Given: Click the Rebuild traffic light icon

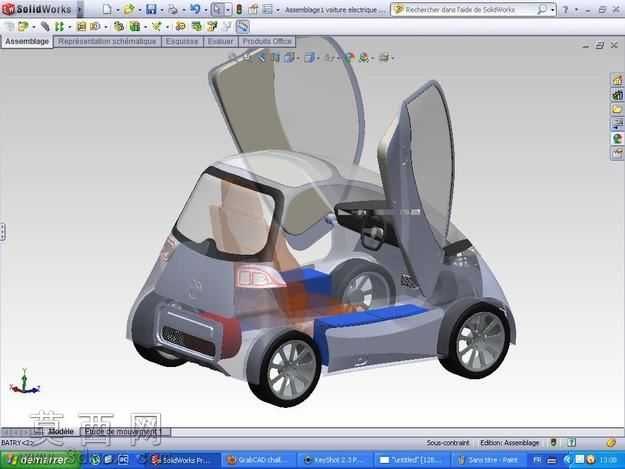Looking at the screenshot, I should [239, 9].
